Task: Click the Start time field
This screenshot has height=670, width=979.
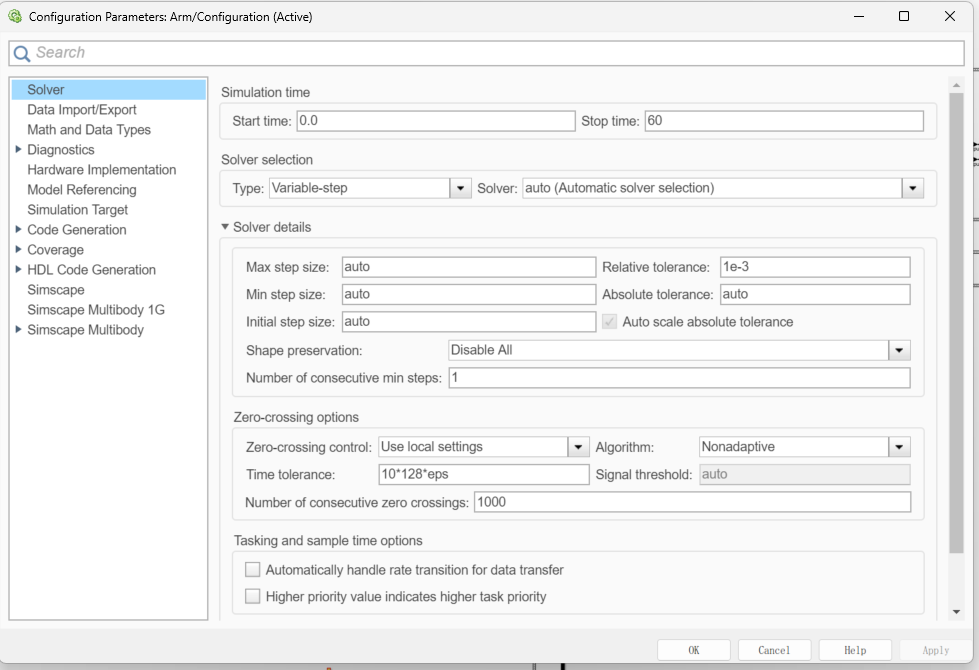Action: (436, 121)
